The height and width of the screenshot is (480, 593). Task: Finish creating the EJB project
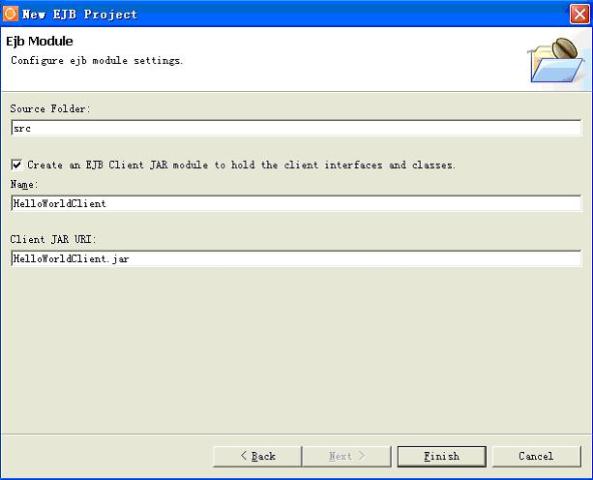(442, 456)
